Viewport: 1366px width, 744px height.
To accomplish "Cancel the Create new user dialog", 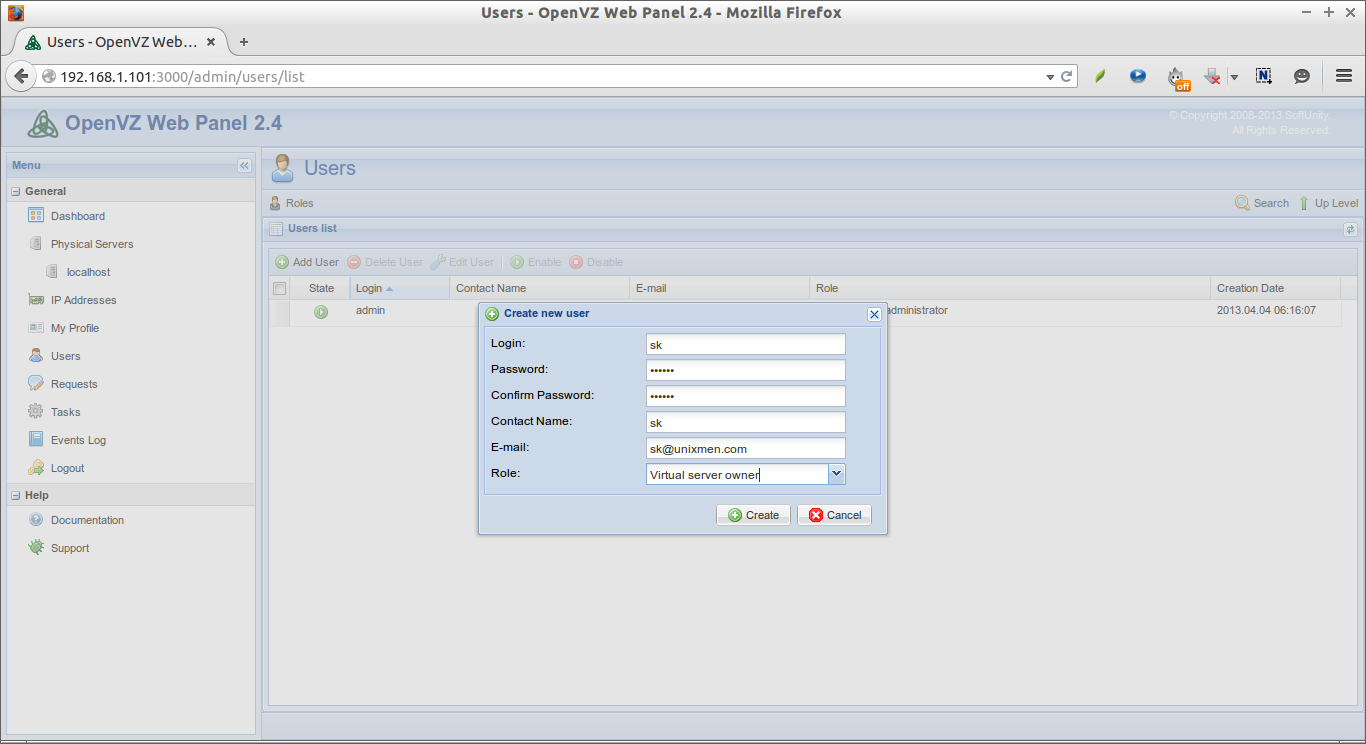I will pyautogui.click(x=834, y=515).
